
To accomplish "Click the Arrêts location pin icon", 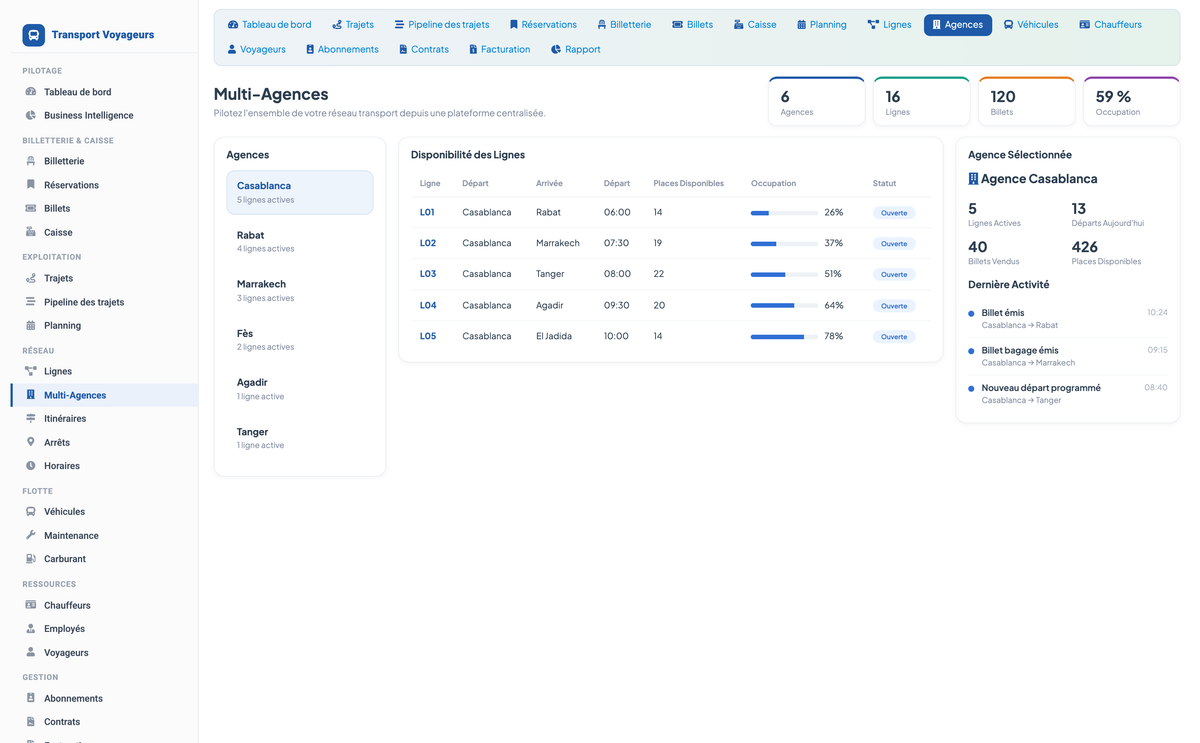I will click(31, 442).
